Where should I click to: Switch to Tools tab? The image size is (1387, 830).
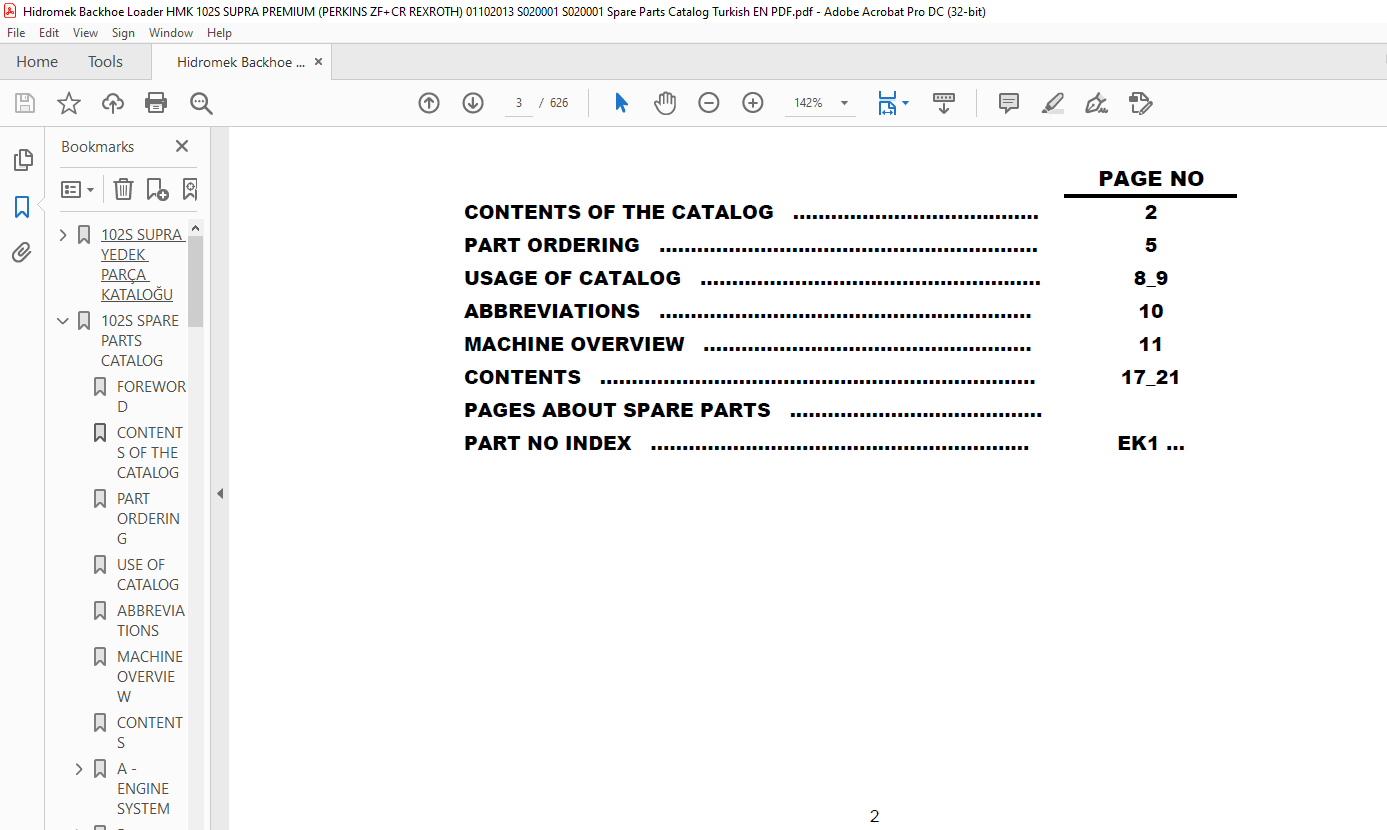[x=105, y=62]
